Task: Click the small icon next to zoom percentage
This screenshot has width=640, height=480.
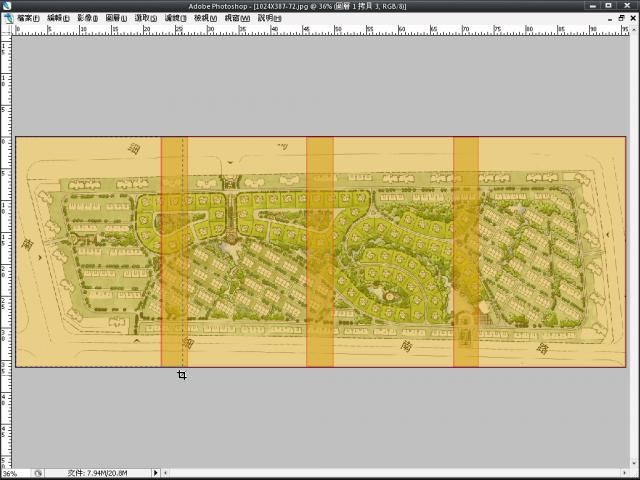Action: coord(38,473)
